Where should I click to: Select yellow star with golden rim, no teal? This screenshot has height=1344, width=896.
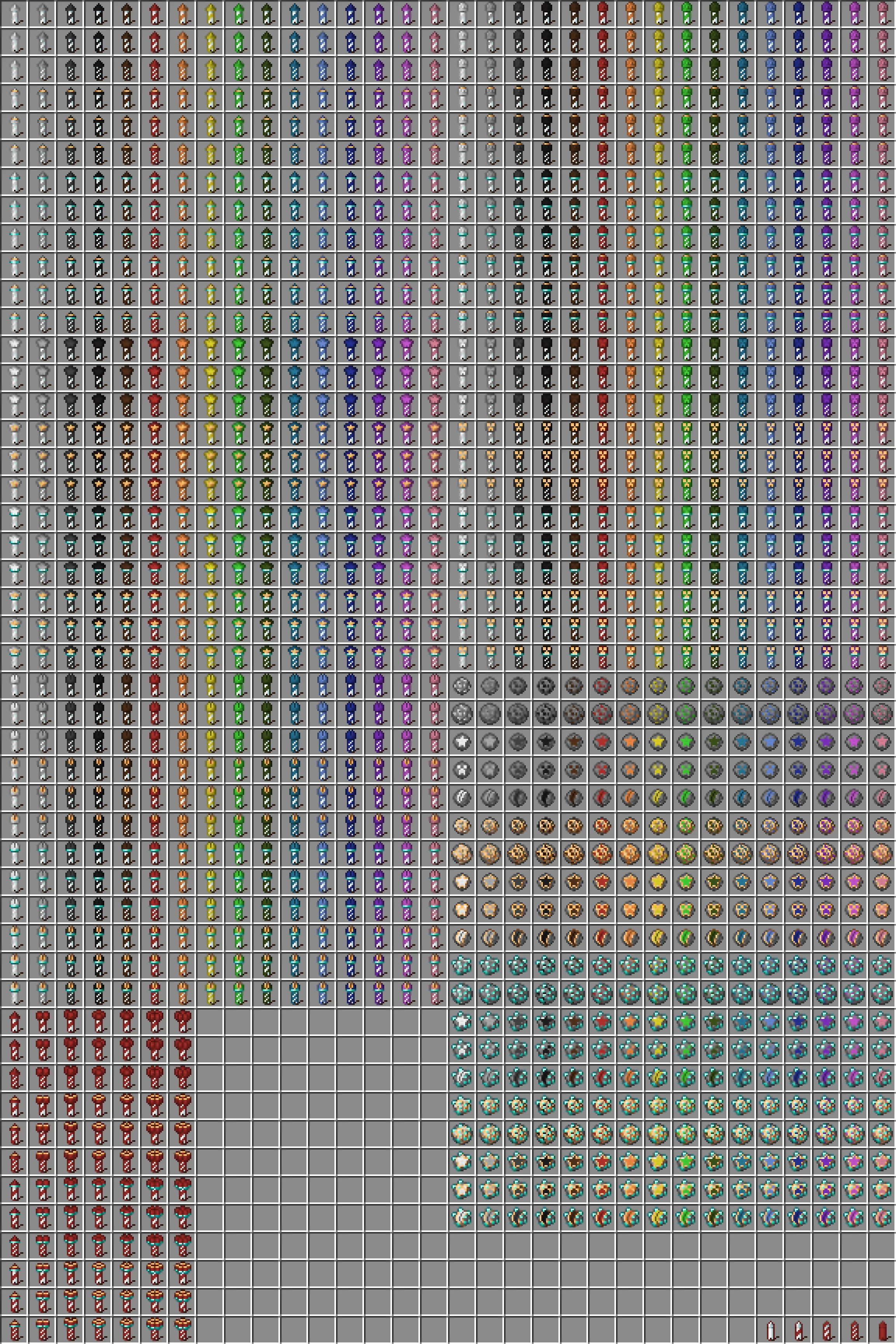[x=658, y=882]
